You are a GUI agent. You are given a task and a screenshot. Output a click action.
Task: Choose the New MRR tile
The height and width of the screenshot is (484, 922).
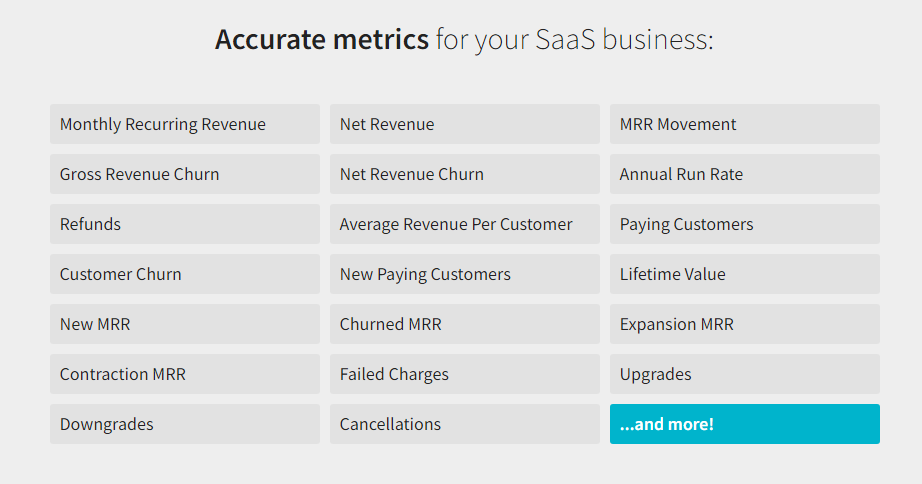point(185,324)
